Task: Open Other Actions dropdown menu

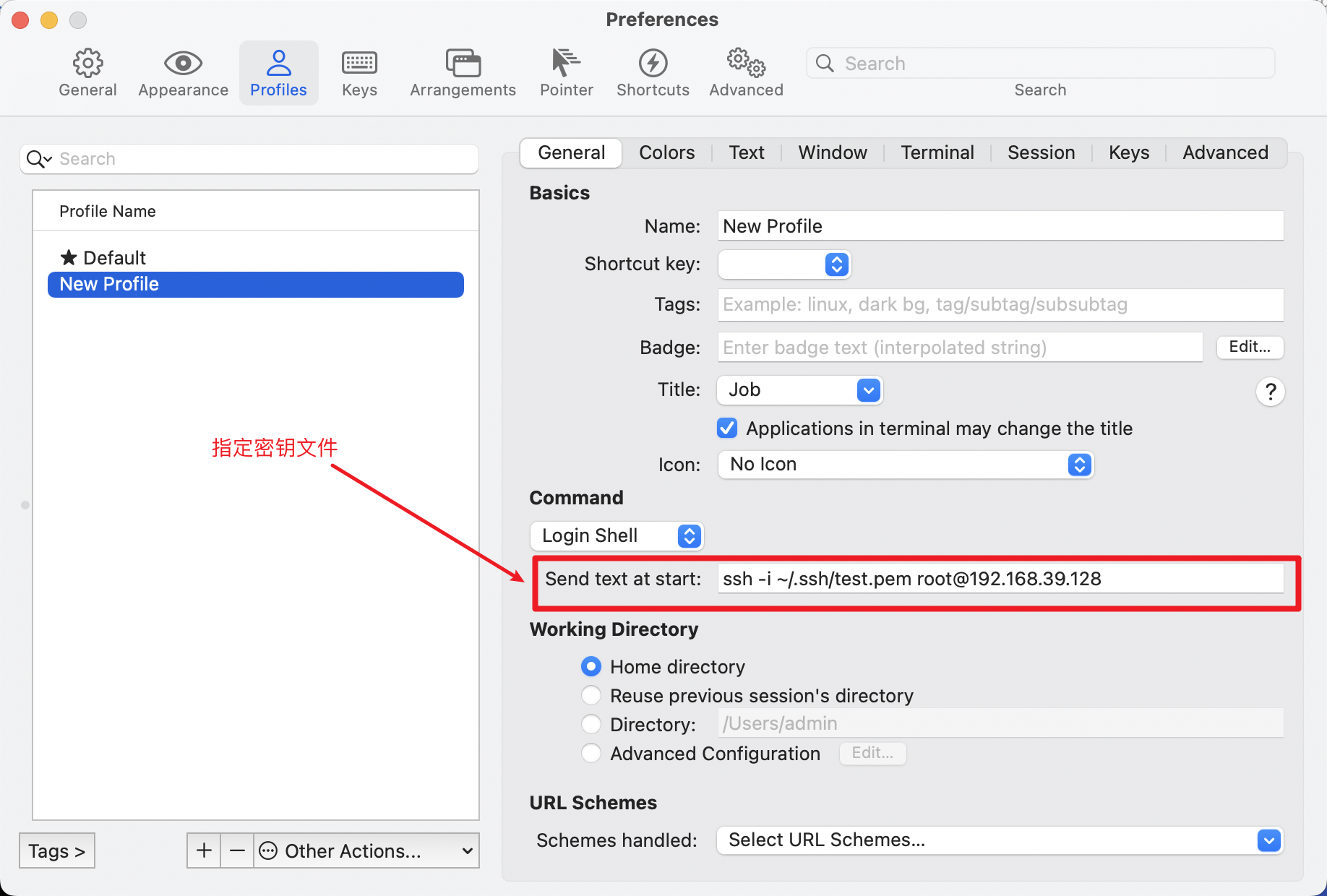Action: [x=366, y=850]
